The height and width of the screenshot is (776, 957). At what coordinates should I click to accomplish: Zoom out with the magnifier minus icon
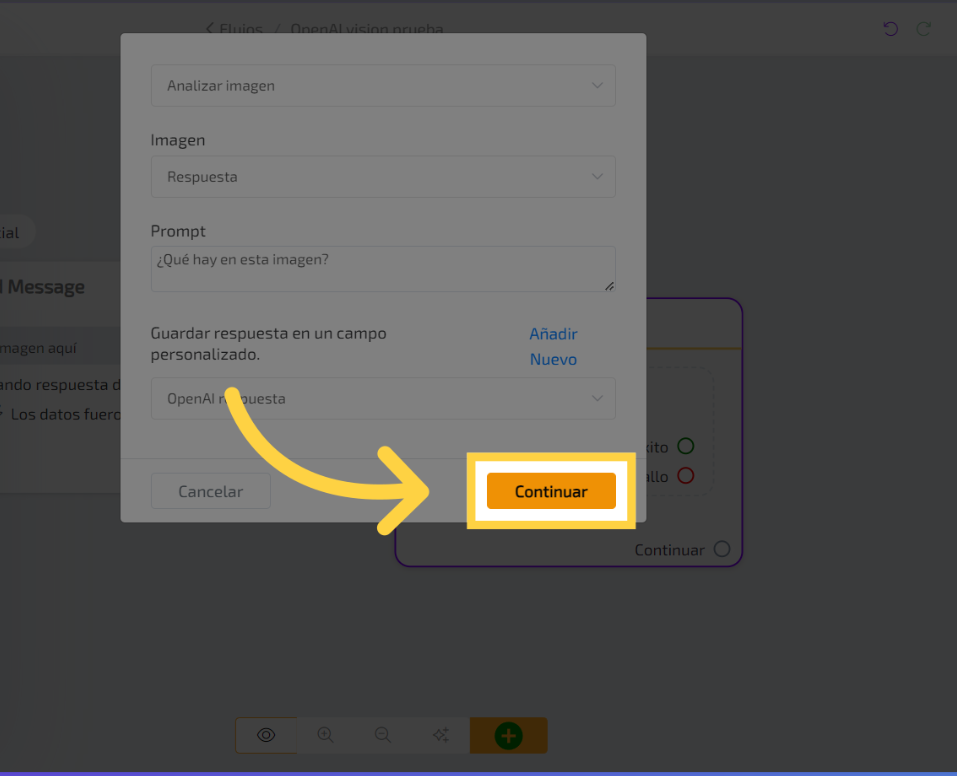point(382,735)
